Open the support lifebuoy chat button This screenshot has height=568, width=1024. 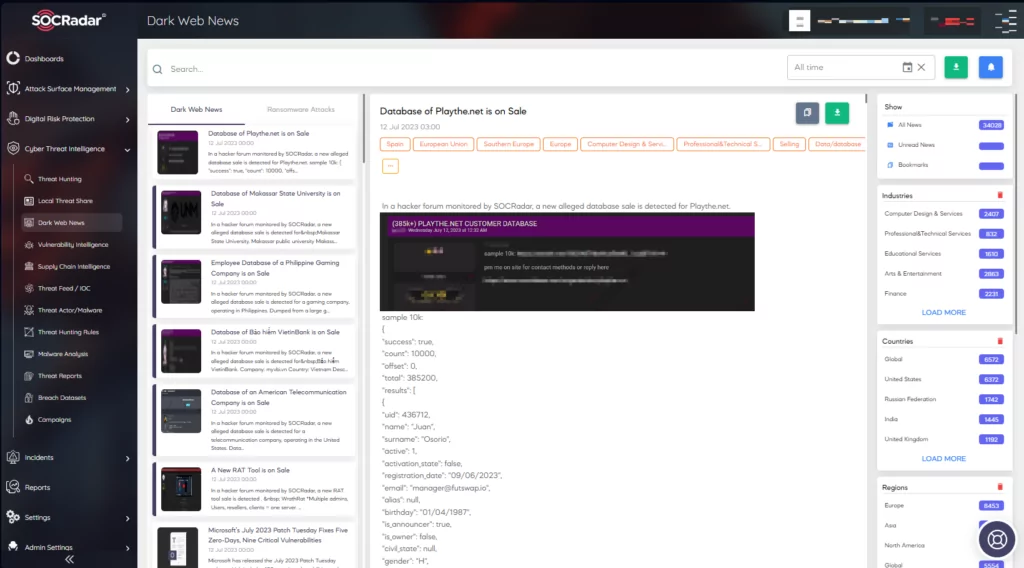point(997,539)
